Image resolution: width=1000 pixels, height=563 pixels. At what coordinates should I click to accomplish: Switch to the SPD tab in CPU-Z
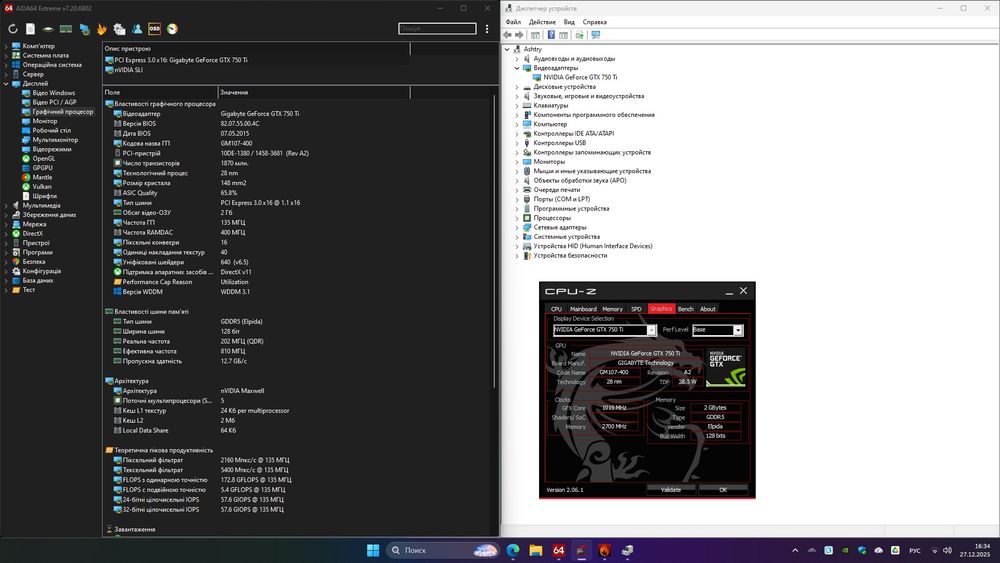[636, 309]
